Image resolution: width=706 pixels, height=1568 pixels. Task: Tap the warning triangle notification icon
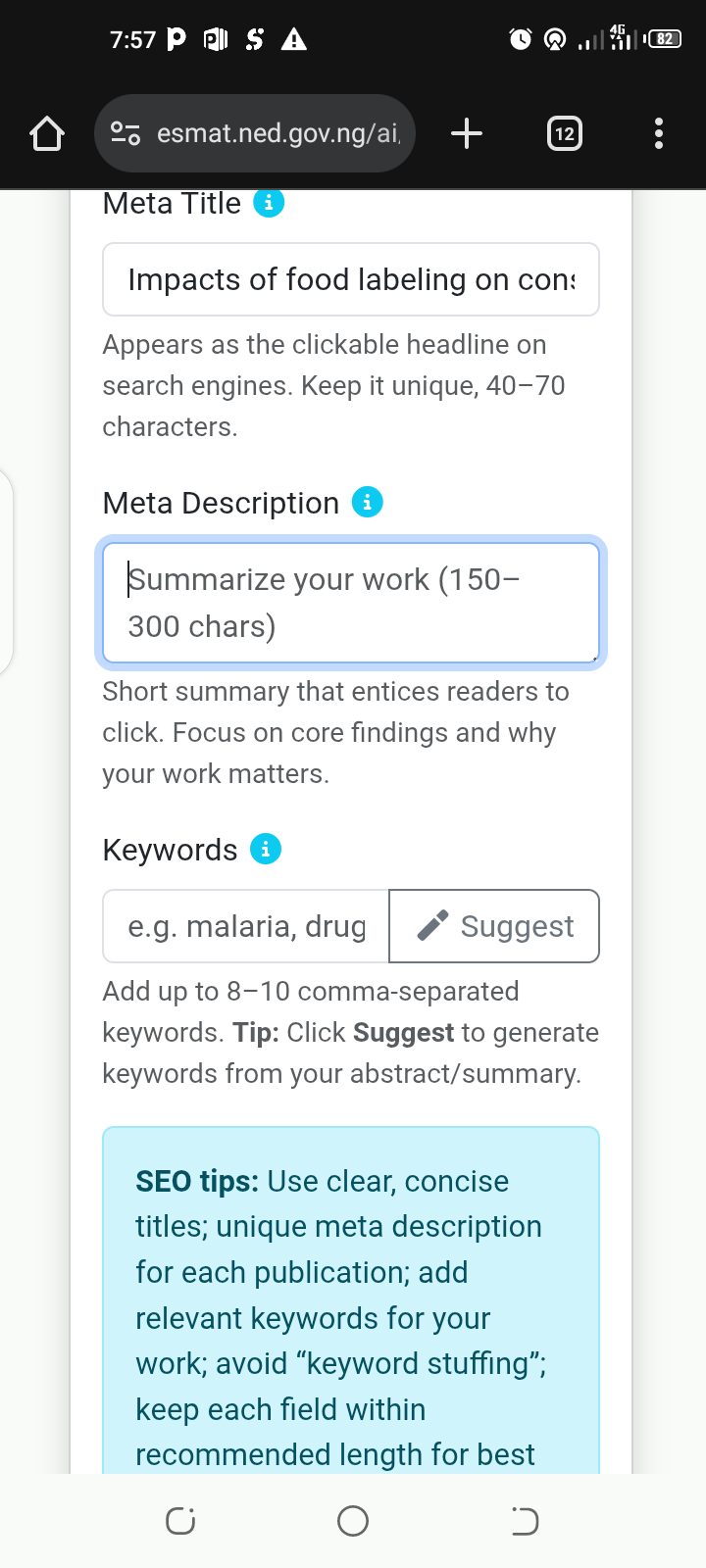(294, 39)
